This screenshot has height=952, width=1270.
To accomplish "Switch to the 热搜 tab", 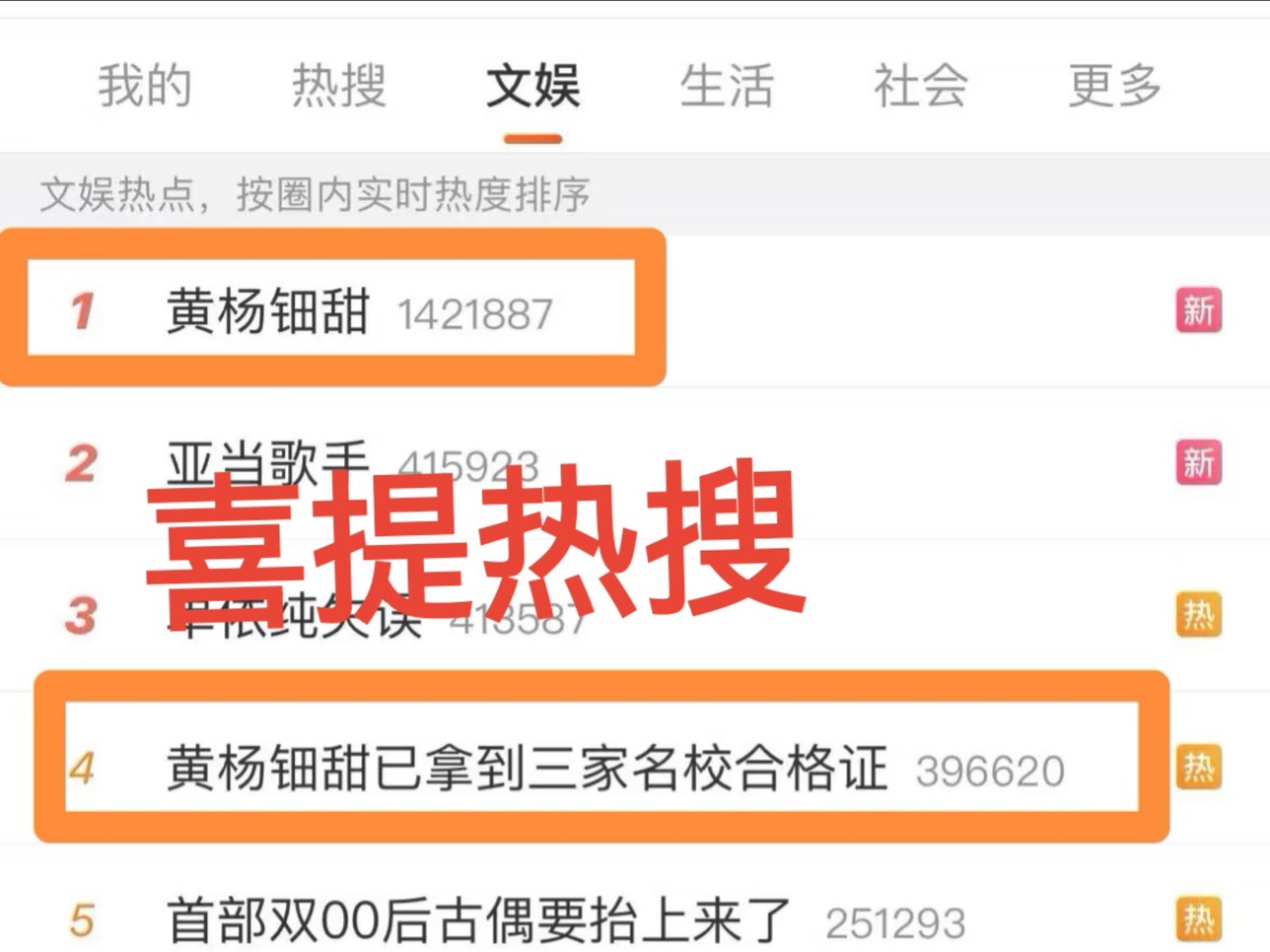I will coord(339,86).
